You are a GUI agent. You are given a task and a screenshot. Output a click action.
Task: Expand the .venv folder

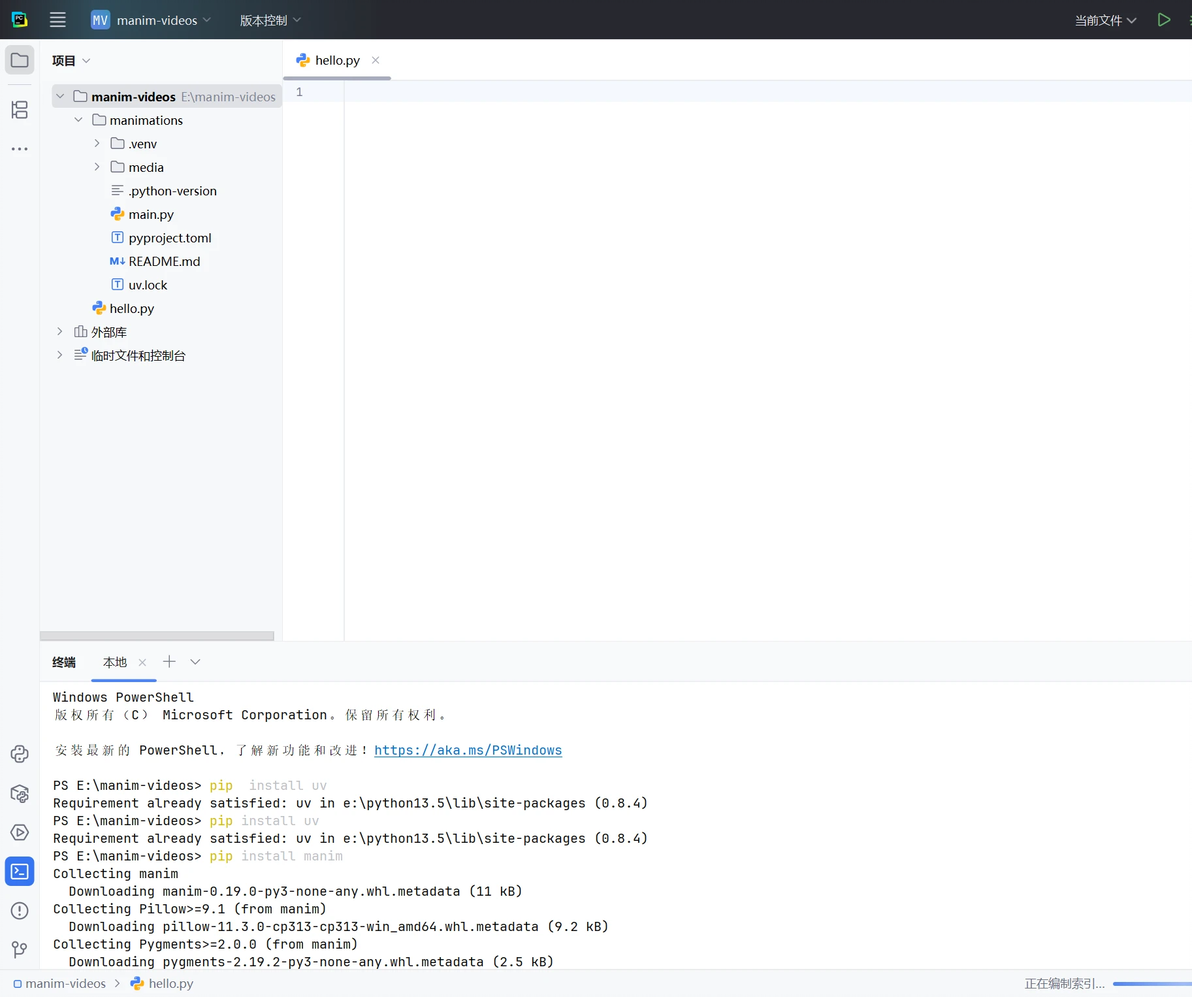[x=97, y=144]
